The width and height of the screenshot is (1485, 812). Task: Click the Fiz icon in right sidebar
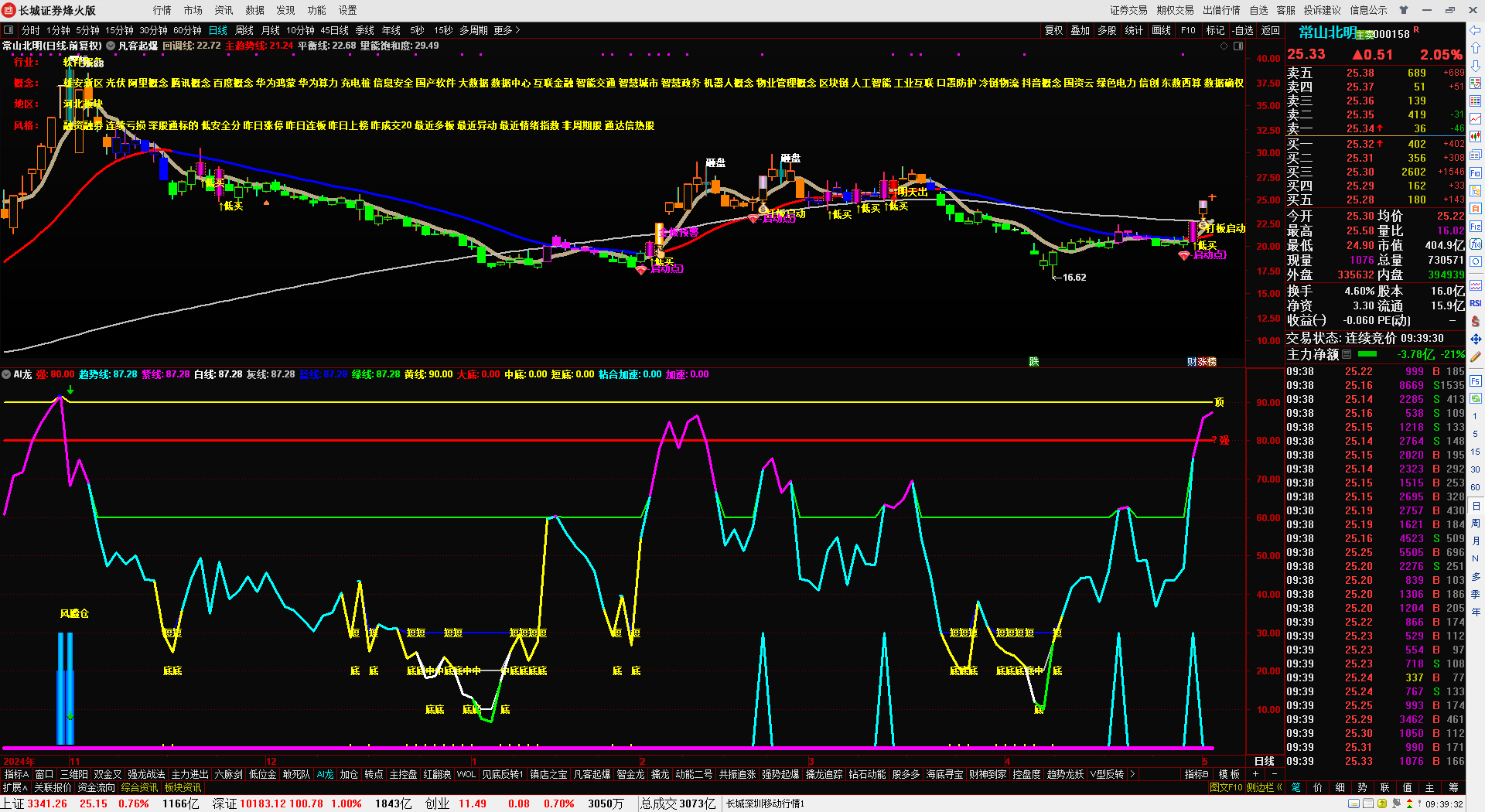point(1476,227)
